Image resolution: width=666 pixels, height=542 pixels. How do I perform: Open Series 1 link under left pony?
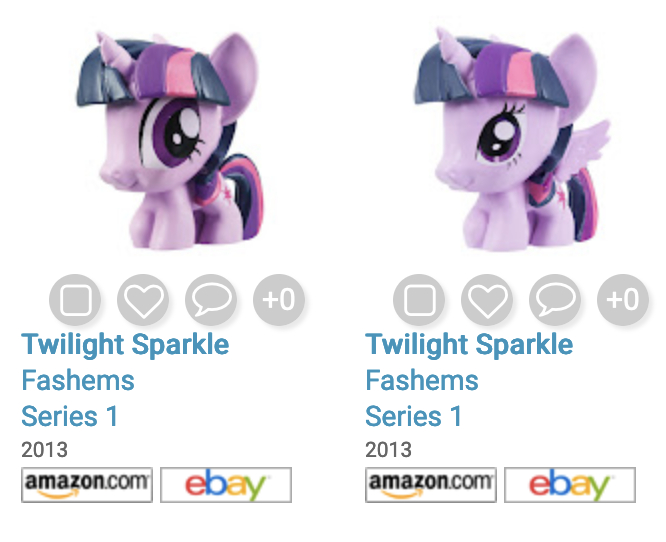(x=70, y=416)
